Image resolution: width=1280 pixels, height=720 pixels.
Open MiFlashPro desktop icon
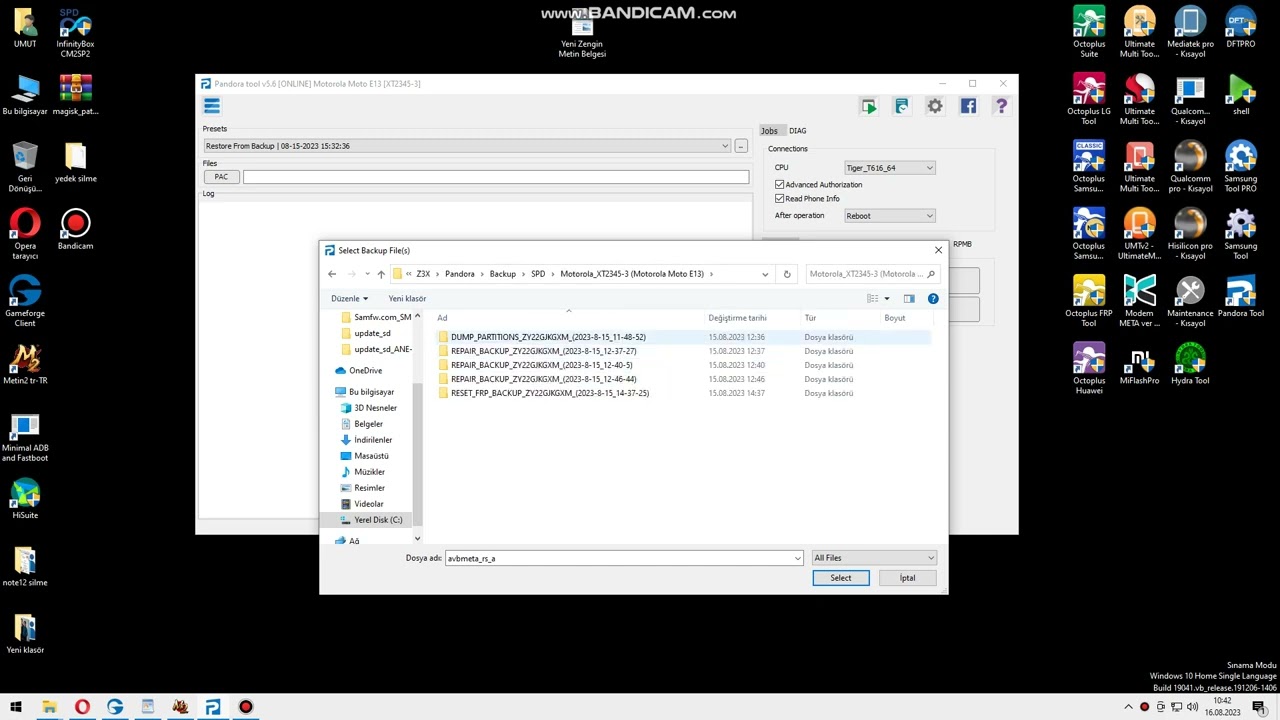tap(1139, 364)
